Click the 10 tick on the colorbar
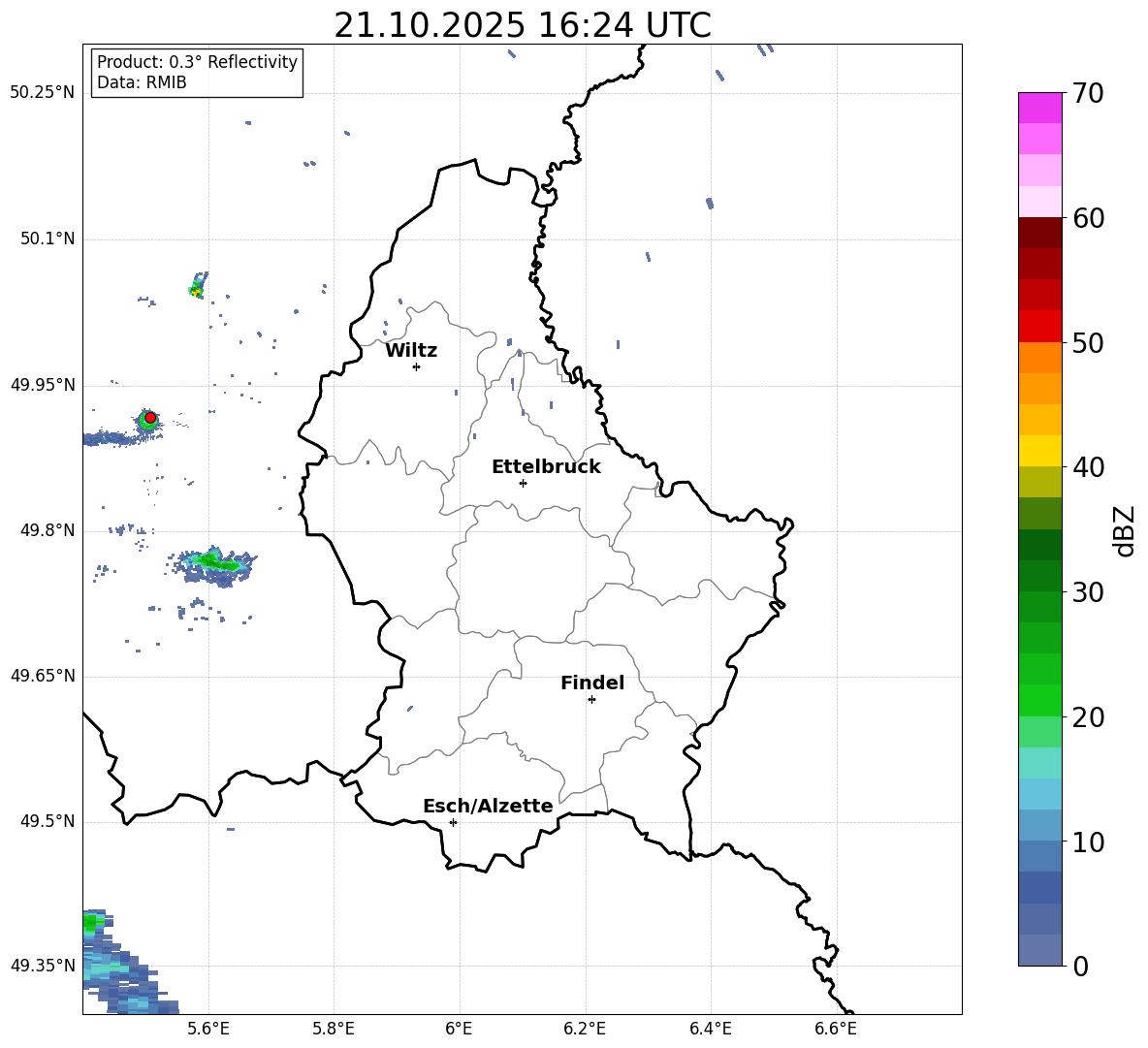This screenshot has width=1148, height=1048. click(1088, 842)
